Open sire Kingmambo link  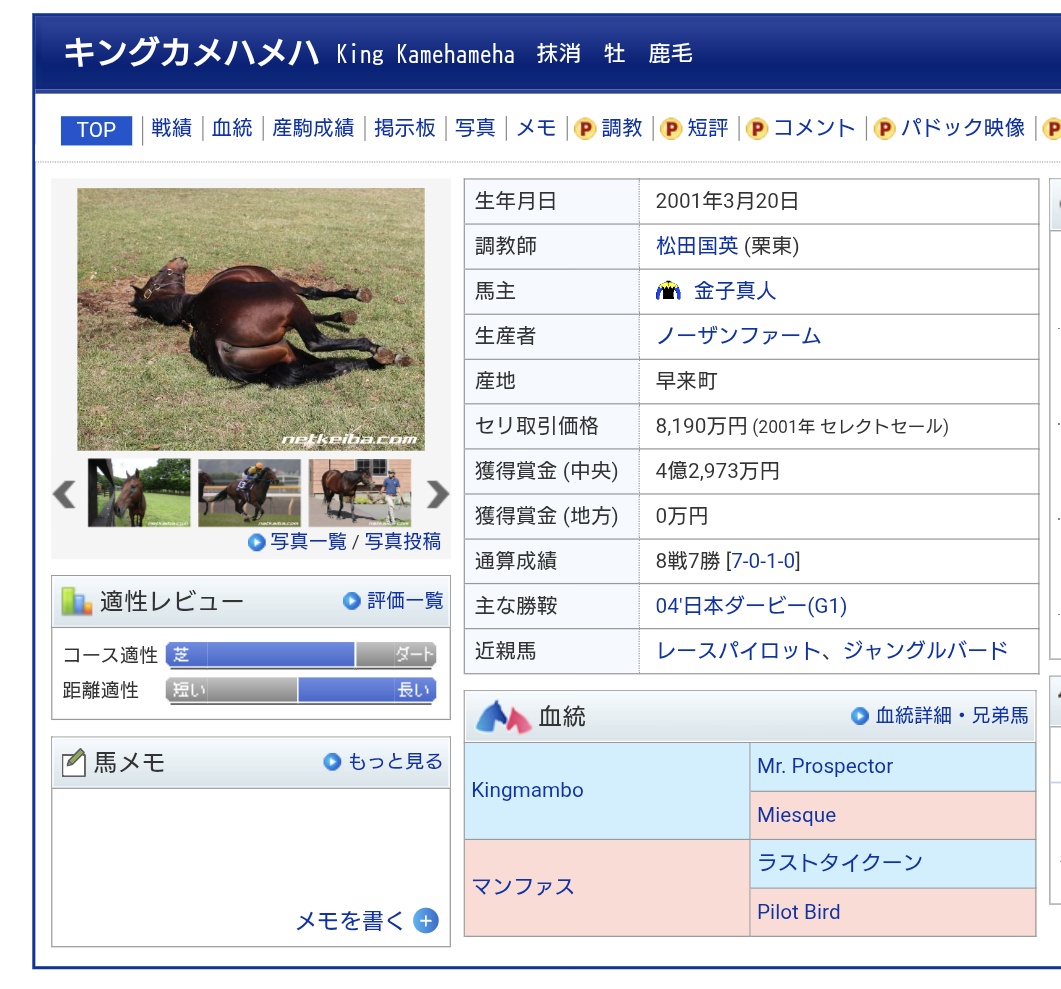click(x=527, y=790)
